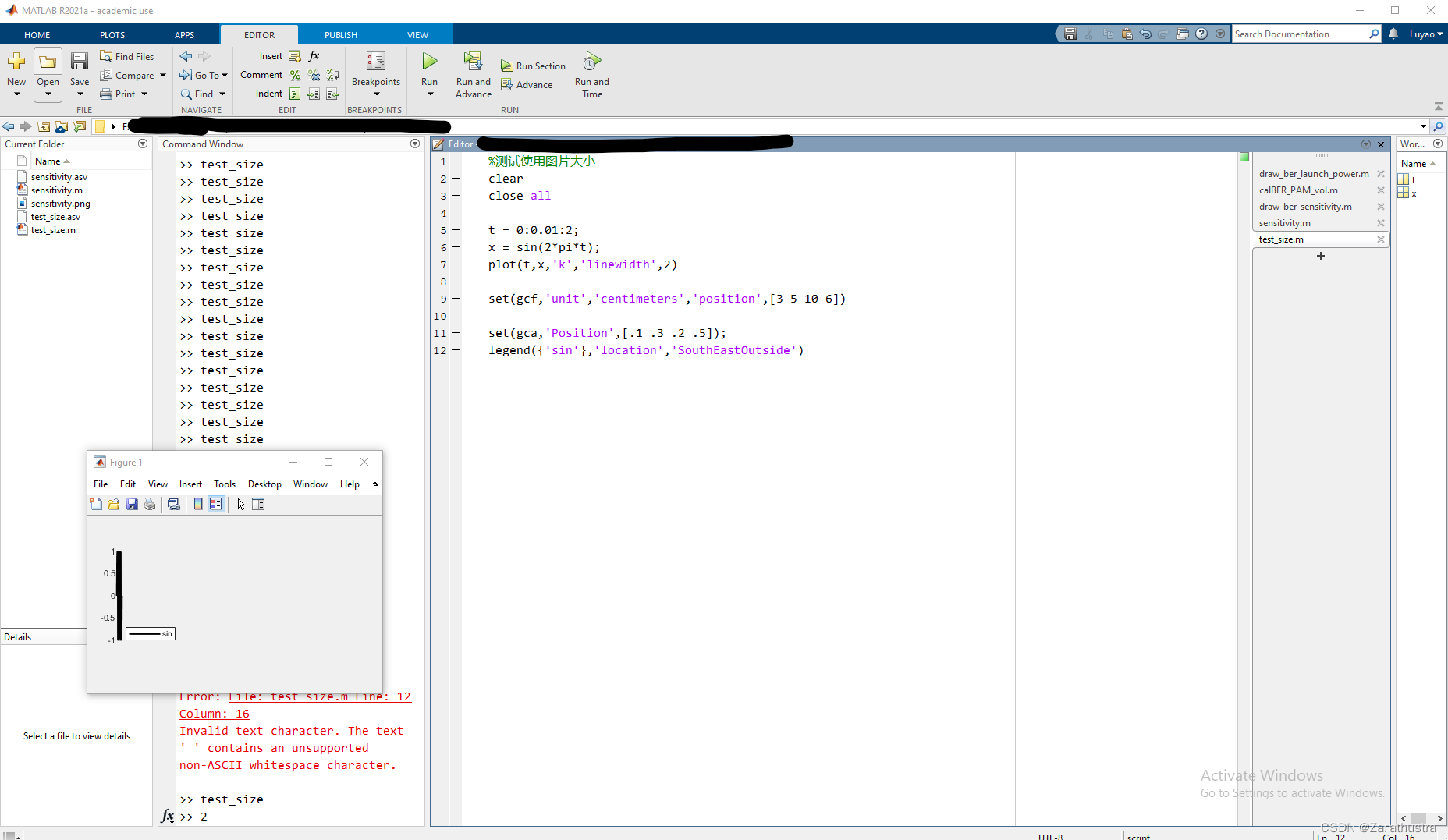
Task: Click Print Figure icon in Figure 1 toolbar
Action: tap(150, 505)
